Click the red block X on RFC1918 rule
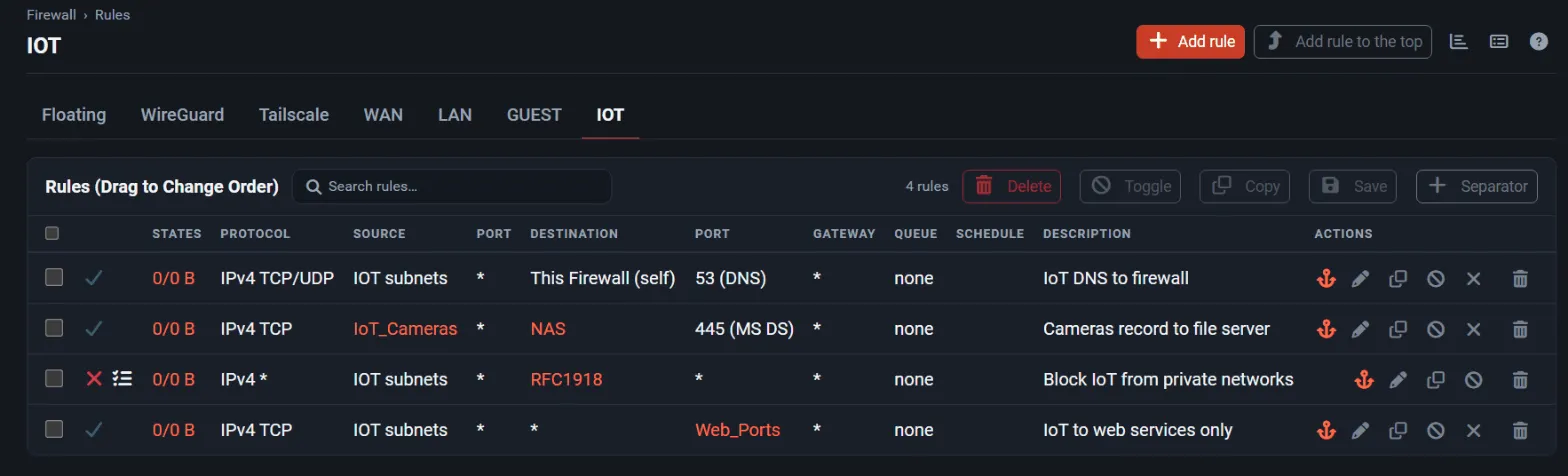 (94, 379)
